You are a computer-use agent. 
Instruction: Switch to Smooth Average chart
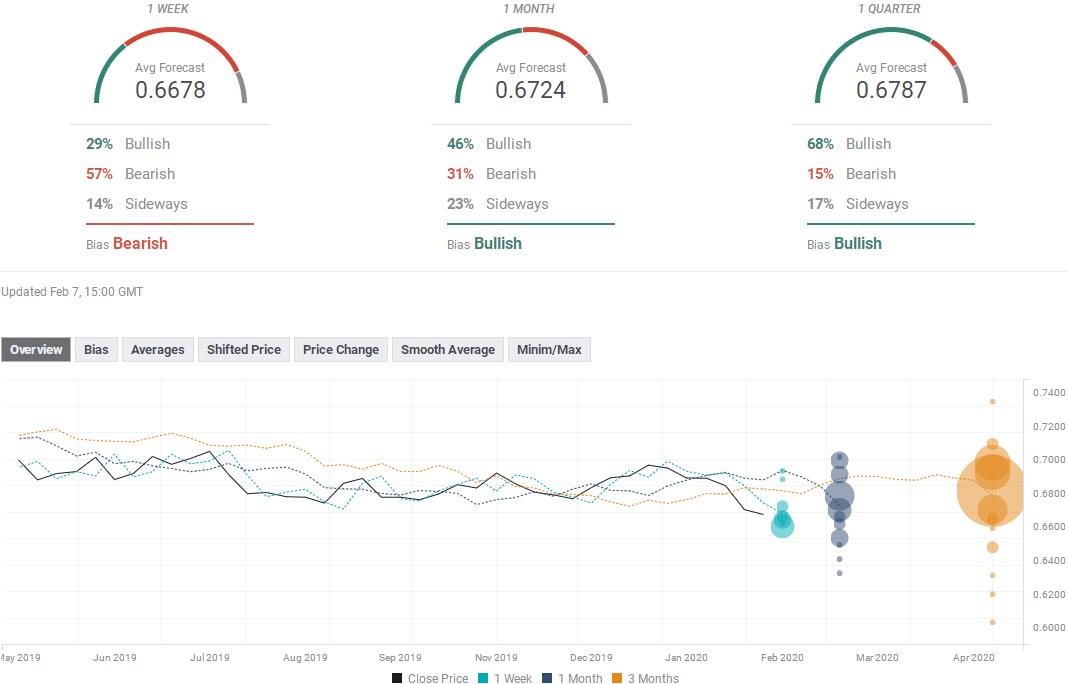pos(447,349)
